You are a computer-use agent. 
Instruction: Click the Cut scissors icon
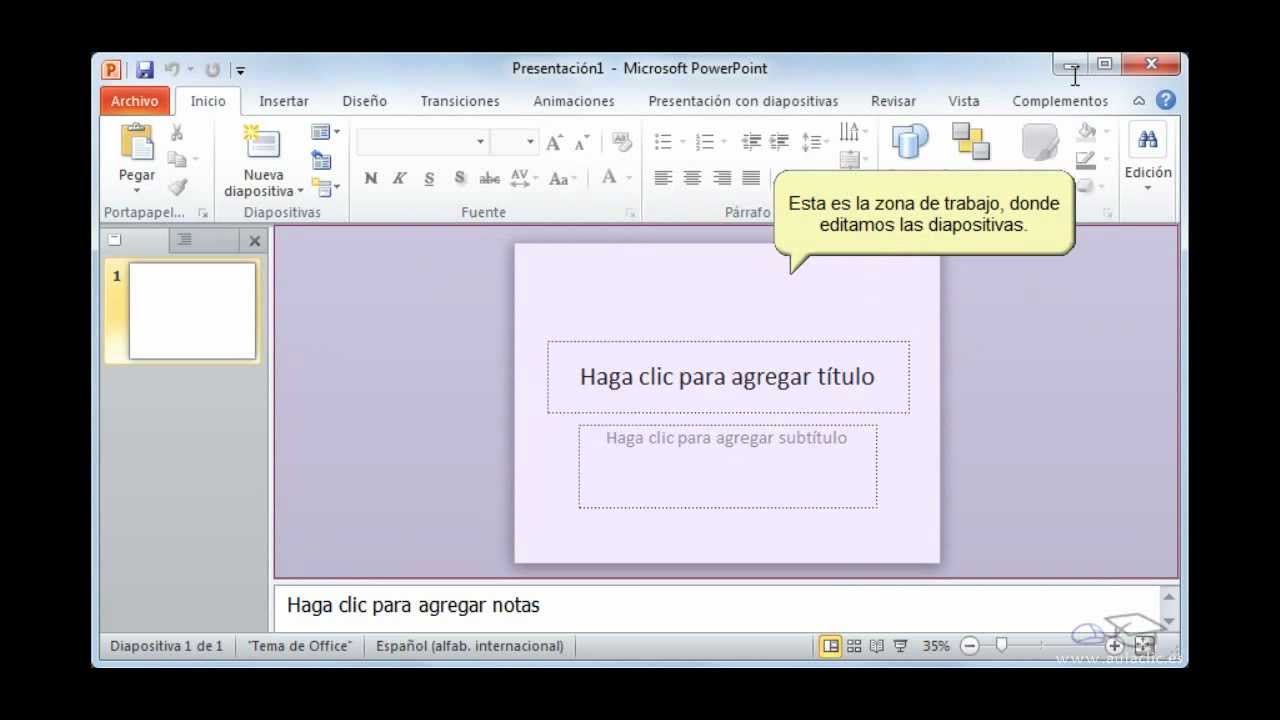[x=177, y=132]
